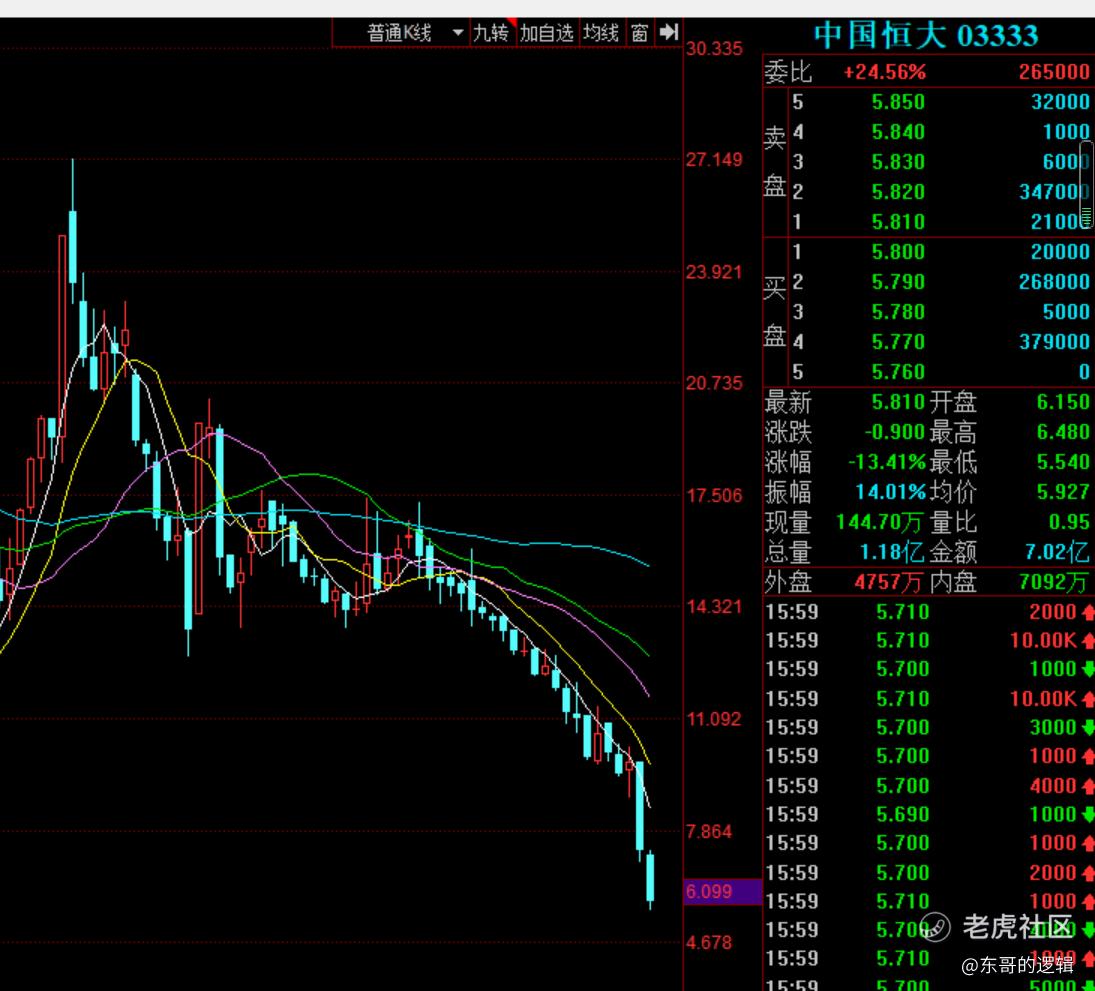Image resolution: width=1095 pixels, height=991 pixels.
Task: Click the 5.690 trade tick row
Action: click(929, 814)
